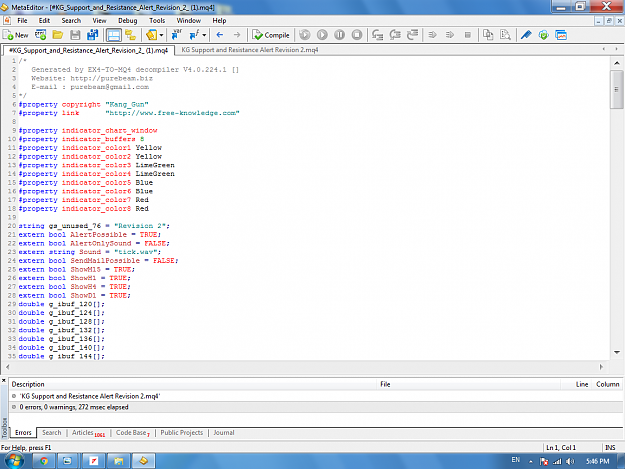Click the volume speaker tray icon

[570, 461]
